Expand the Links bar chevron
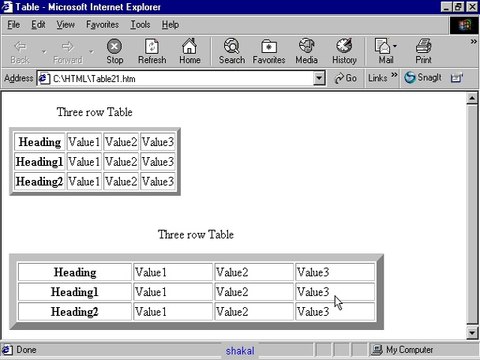480x360 pixels. (394, 75)
